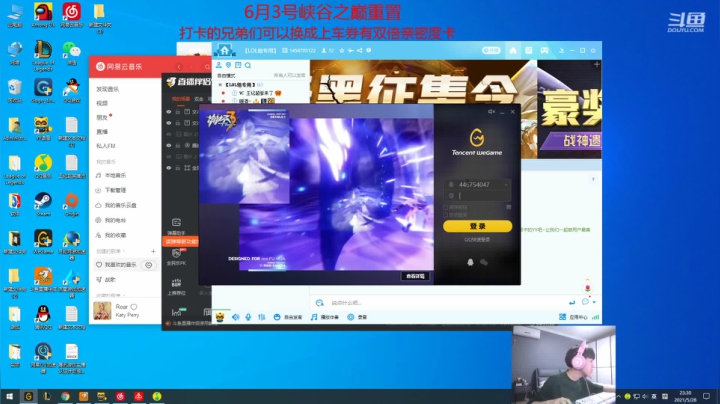
Task: Open 本地音乐 in NetEase Cloud Music
Action: click(111, 175)
